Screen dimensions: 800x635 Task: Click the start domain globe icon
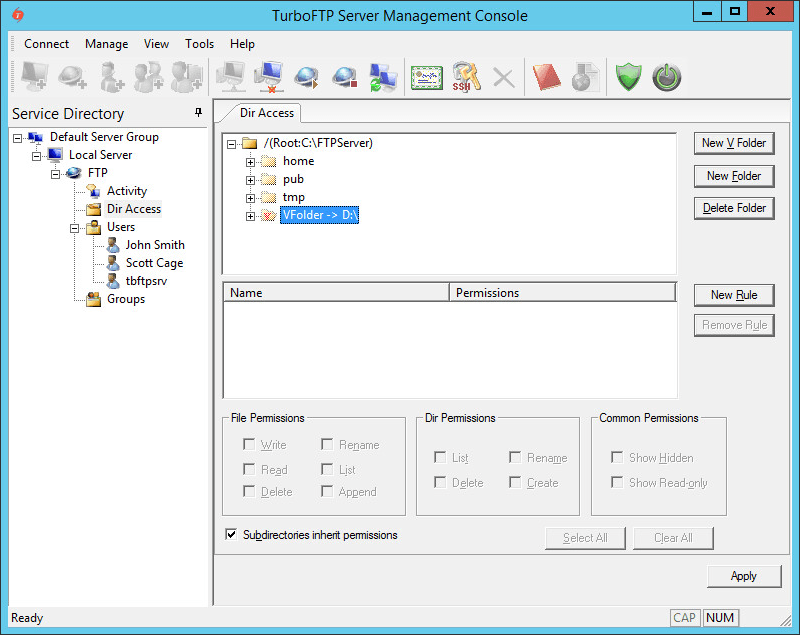[307, 77]
